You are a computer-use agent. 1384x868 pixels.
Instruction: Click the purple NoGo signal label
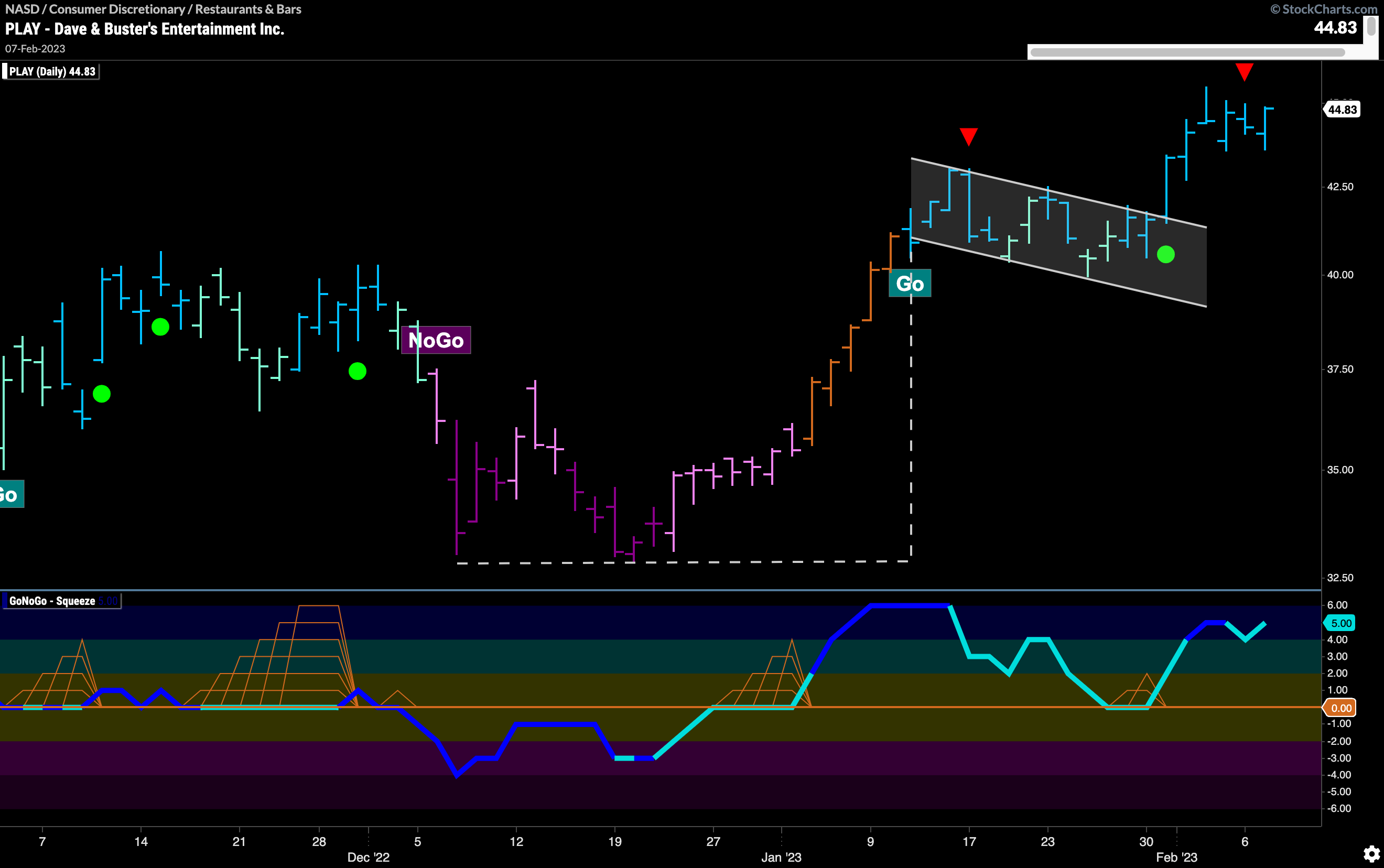pos(436,340)
